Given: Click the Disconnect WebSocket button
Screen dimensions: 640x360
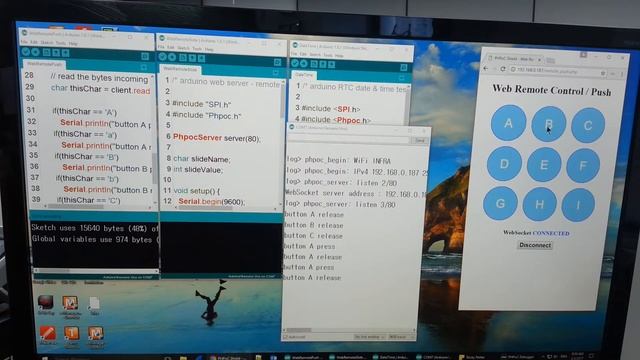Looking at the screenshot, I should (535, 245).
